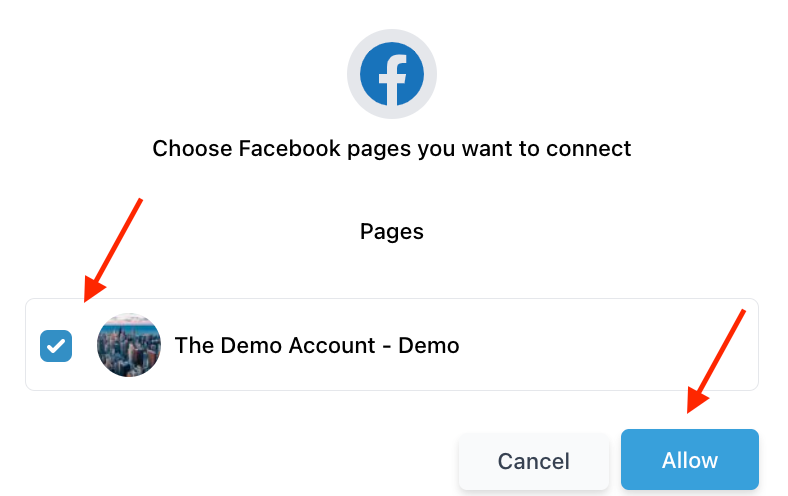Click the page name The Demo Account - Demo
788x496 pixels.
(317, 346)
